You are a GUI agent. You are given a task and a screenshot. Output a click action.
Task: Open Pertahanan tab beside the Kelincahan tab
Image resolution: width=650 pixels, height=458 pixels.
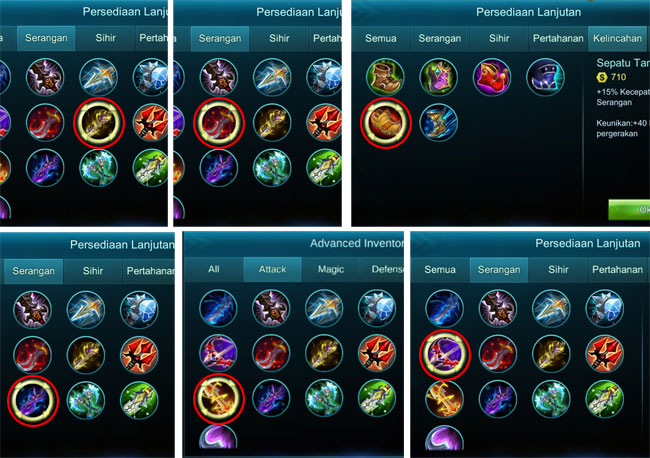pyautogui.click(x=558, y=38)
